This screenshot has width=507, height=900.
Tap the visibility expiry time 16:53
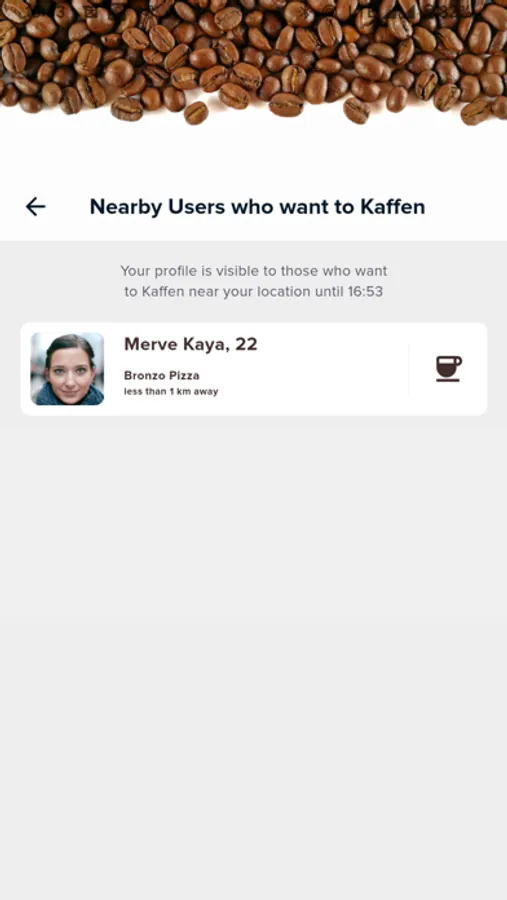click(x=365, y=292)
